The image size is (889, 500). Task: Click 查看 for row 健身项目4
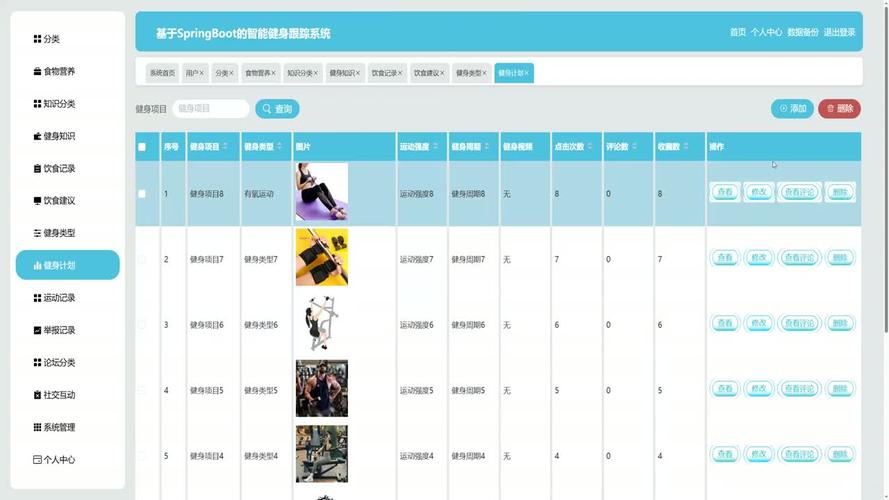coord(725,454)
